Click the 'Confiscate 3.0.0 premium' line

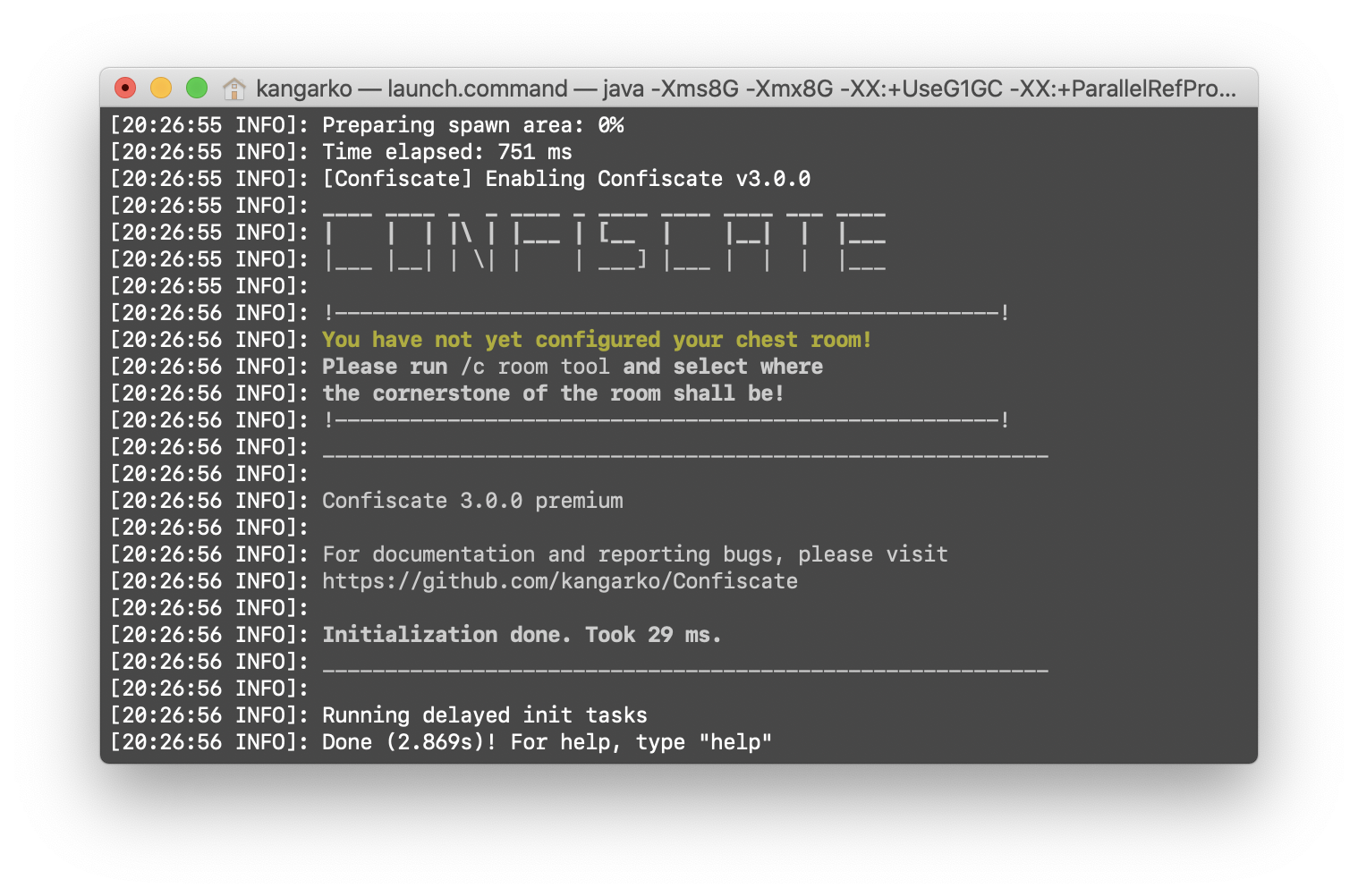472,501
